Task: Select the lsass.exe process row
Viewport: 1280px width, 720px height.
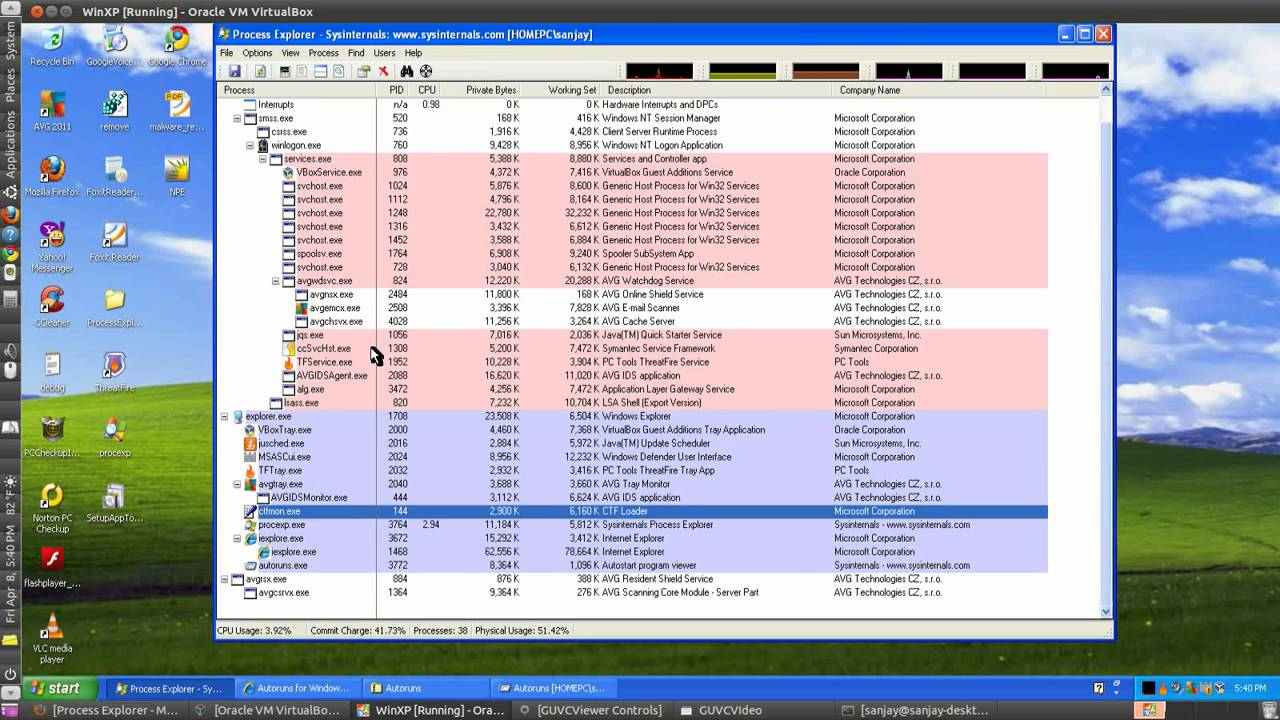Action: [632, 403]
